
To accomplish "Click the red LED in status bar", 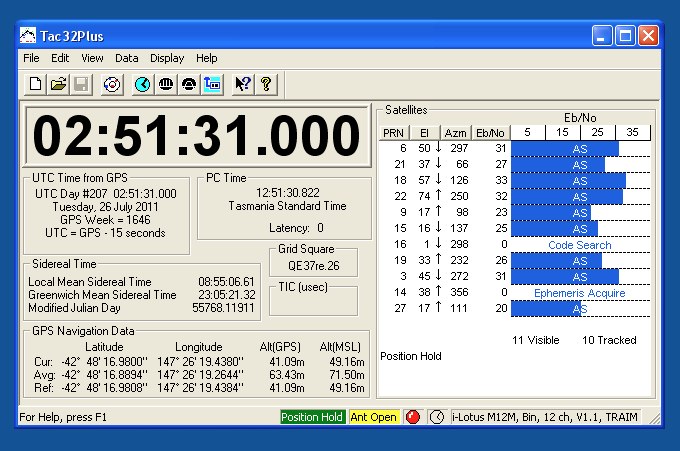I will pos(413,417).
